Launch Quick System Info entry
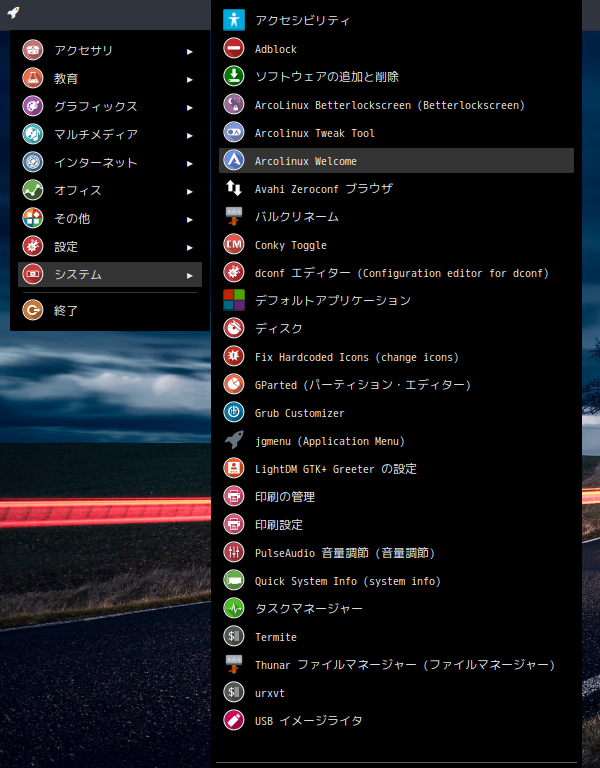The height and width of the screenshot is (768, 600). [396, 580]
